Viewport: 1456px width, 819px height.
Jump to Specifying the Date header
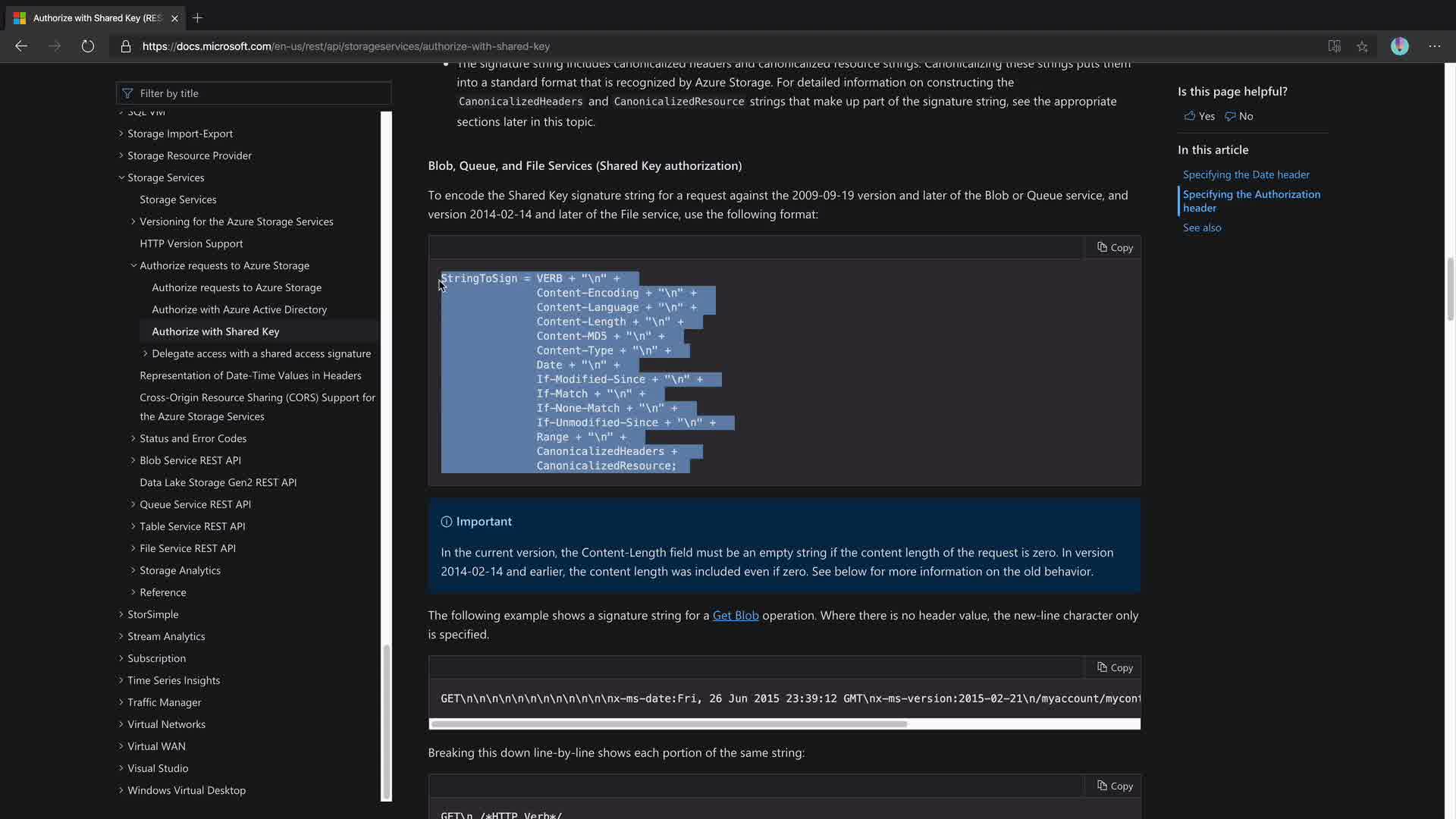[x=1246, y=174]
